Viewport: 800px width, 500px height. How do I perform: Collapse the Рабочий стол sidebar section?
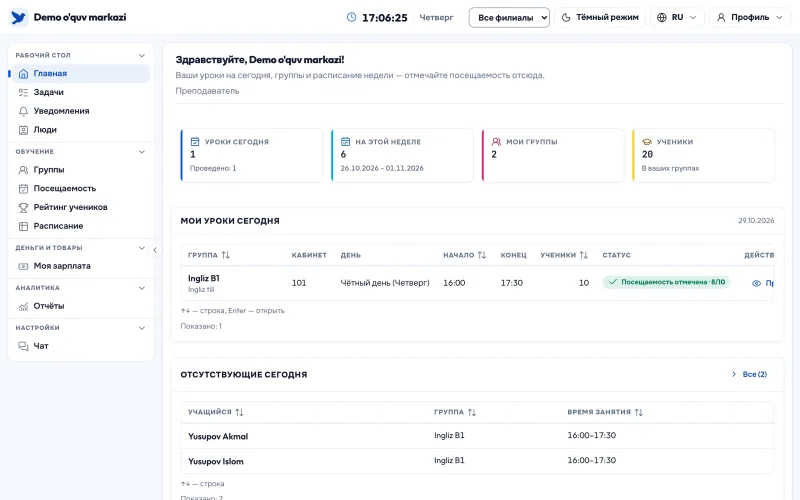point(142,55)
